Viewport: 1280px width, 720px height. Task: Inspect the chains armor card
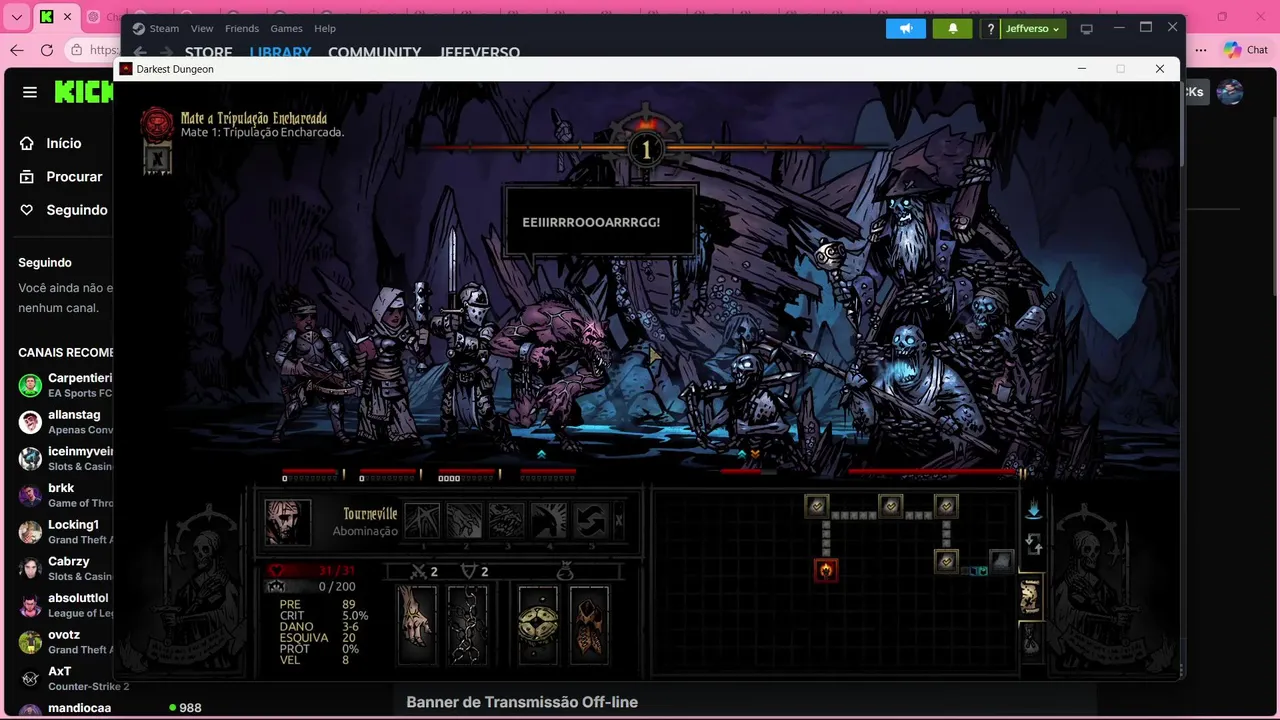pos(467,625)
